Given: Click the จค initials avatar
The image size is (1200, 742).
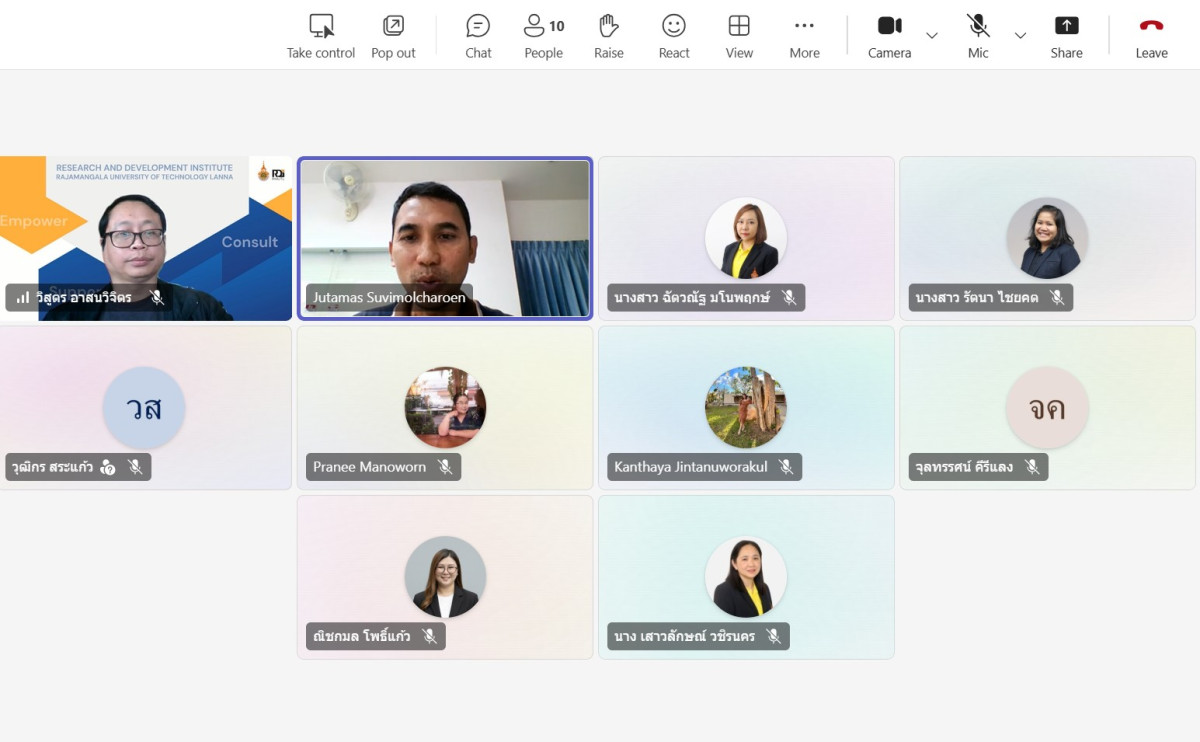Looking at the screenshot, I should [x=1047, y=407].
